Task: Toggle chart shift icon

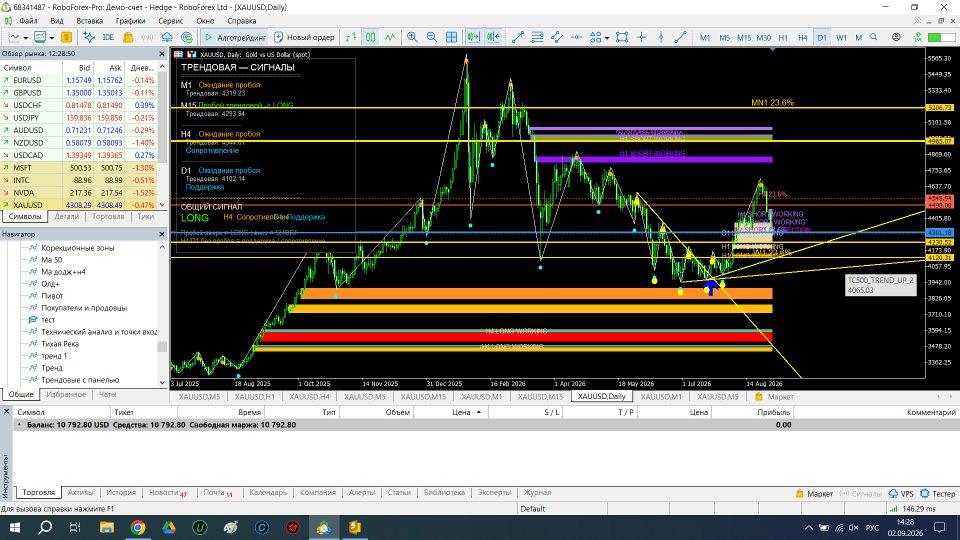Action: coord(493,37)
